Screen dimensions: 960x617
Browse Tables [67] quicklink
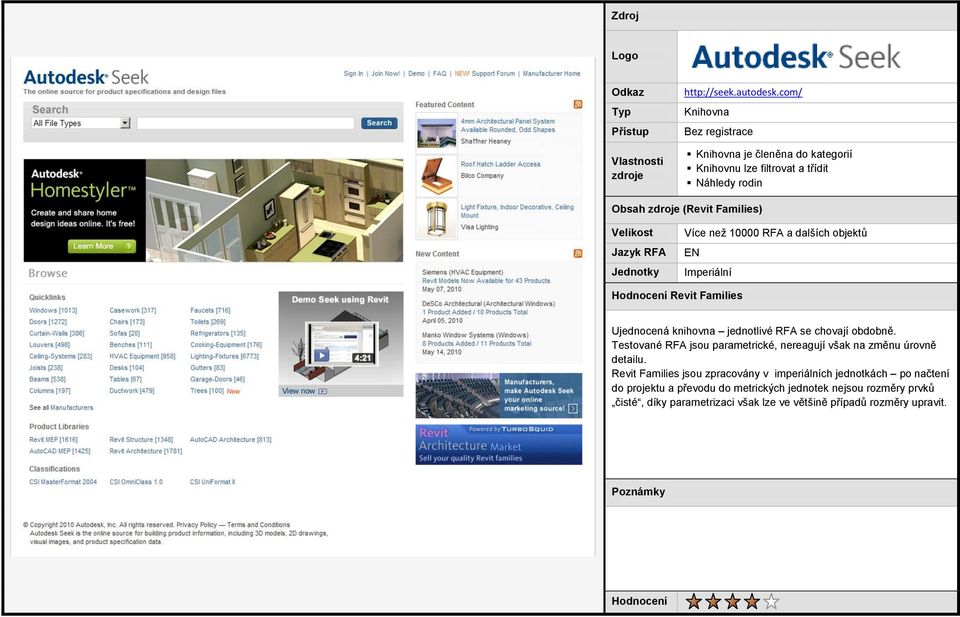[126, 380]
